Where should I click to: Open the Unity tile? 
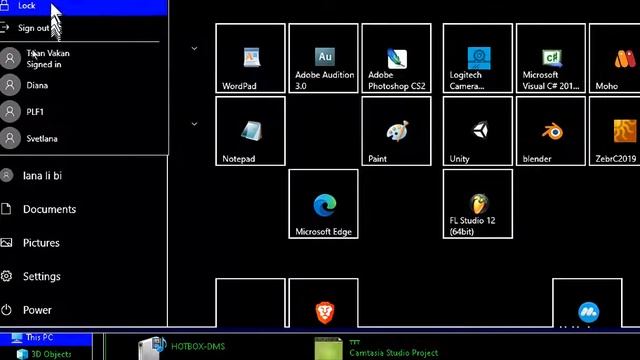[x=478, y=131]
